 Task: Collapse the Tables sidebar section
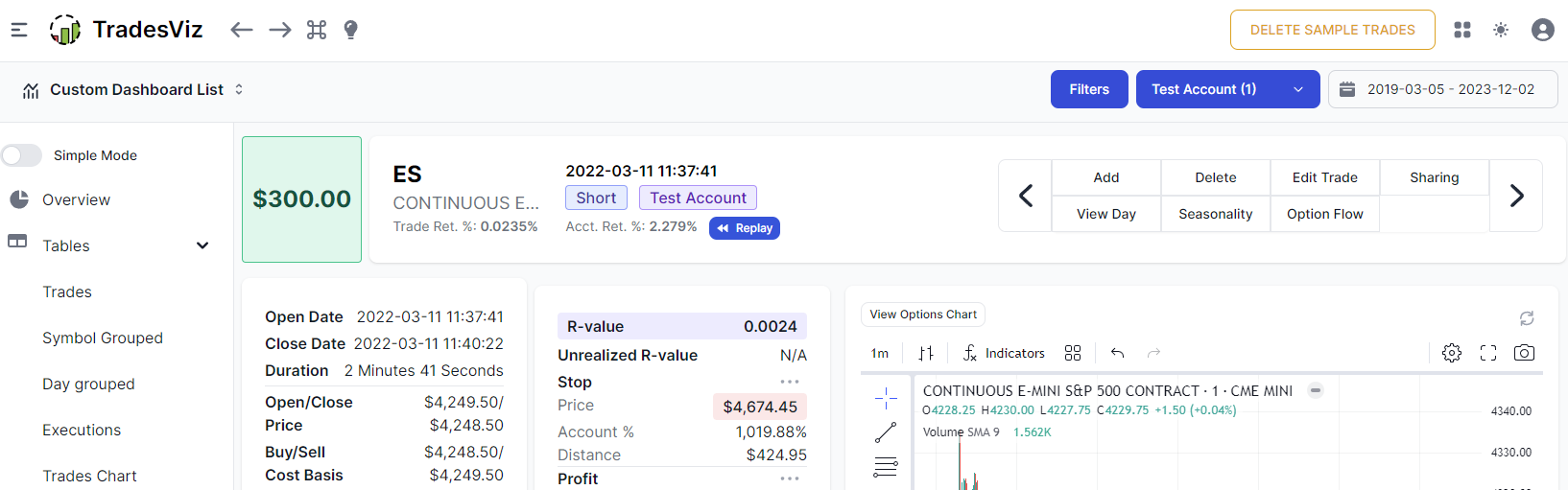pyautogui.click(x=202, y=245)
